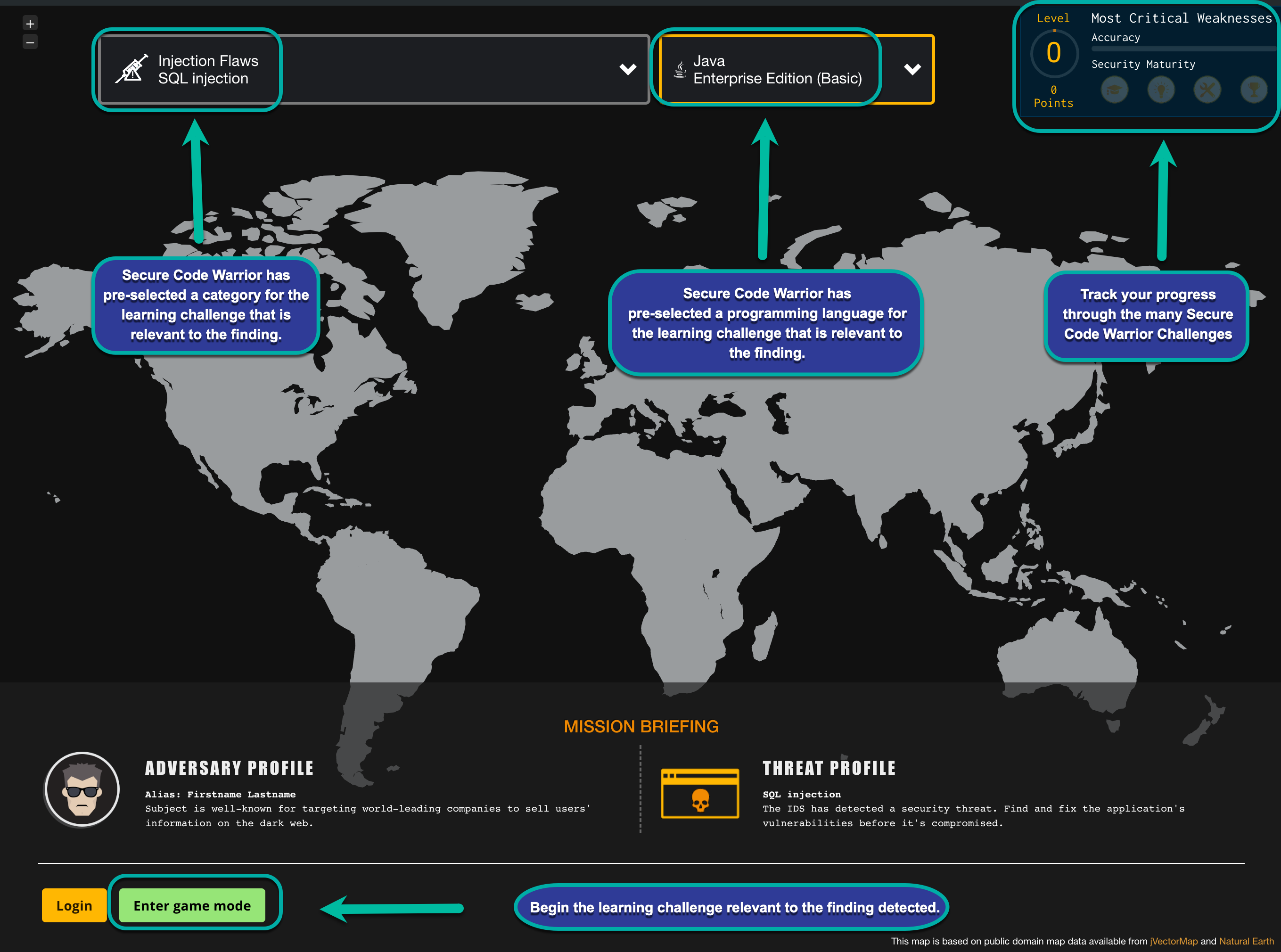Click the wrench tools maturity badge
Viewport: 1281px width, 952px height.
(1207, 90)
